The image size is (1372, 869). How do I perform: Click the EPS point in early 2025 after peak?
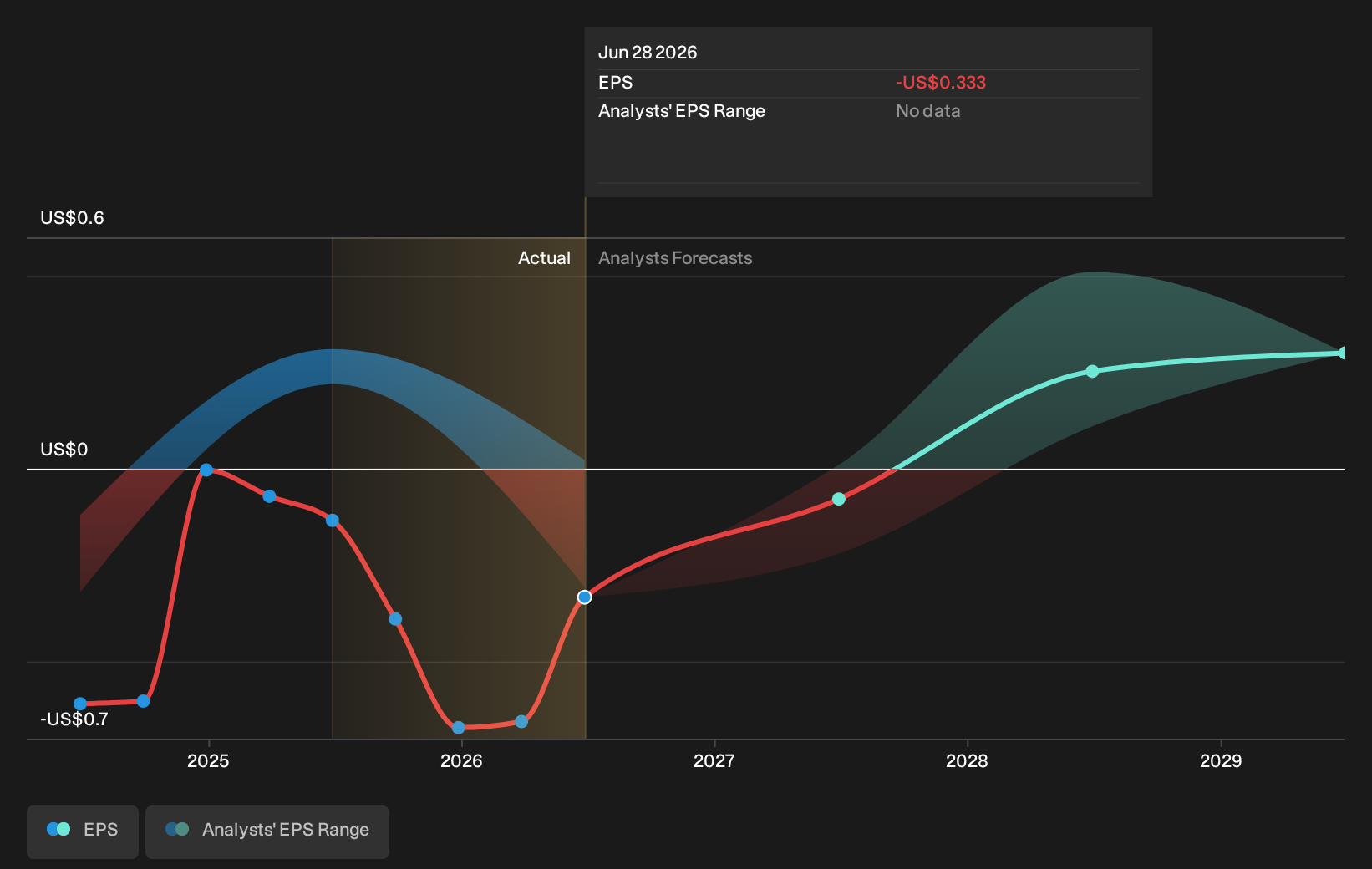(x=269, y=496)
